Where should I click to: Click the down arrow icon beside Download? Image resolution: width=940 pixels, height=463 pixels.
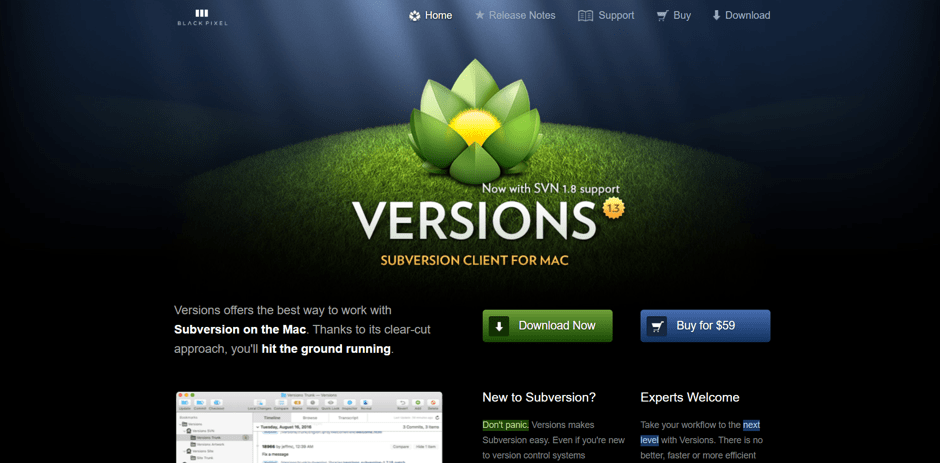(716, 16)
